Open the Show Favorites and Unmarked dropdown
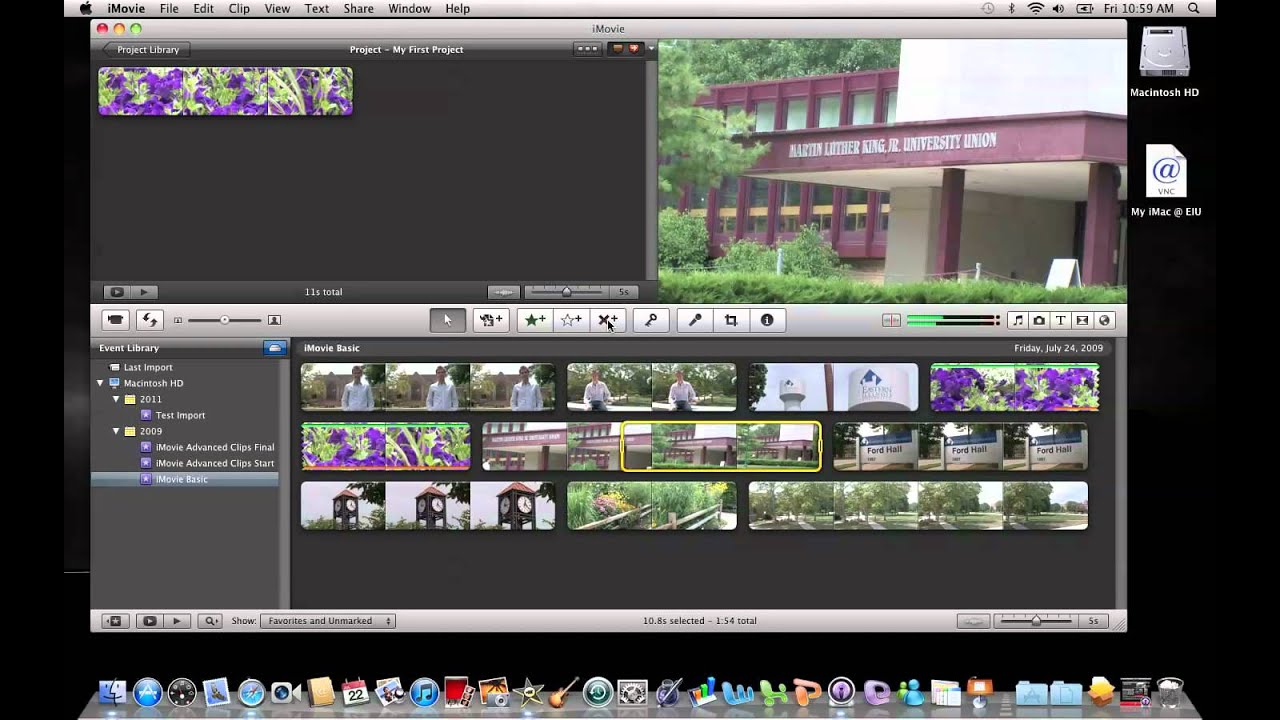 click(328, 621)
